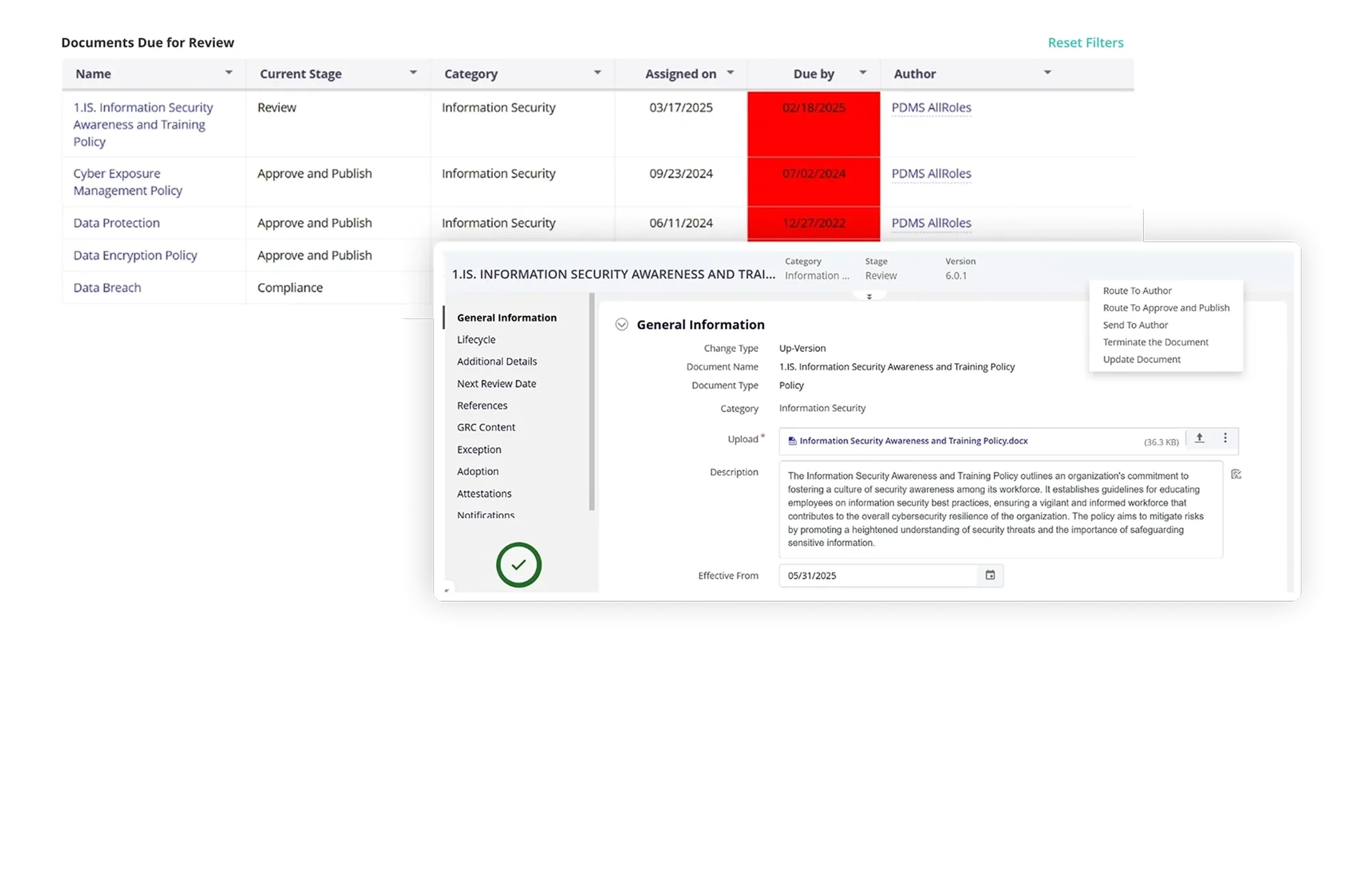This screenshot has width=1348, height=896.
Task: Go to the Next Review Date section
Action: (496, 384)
